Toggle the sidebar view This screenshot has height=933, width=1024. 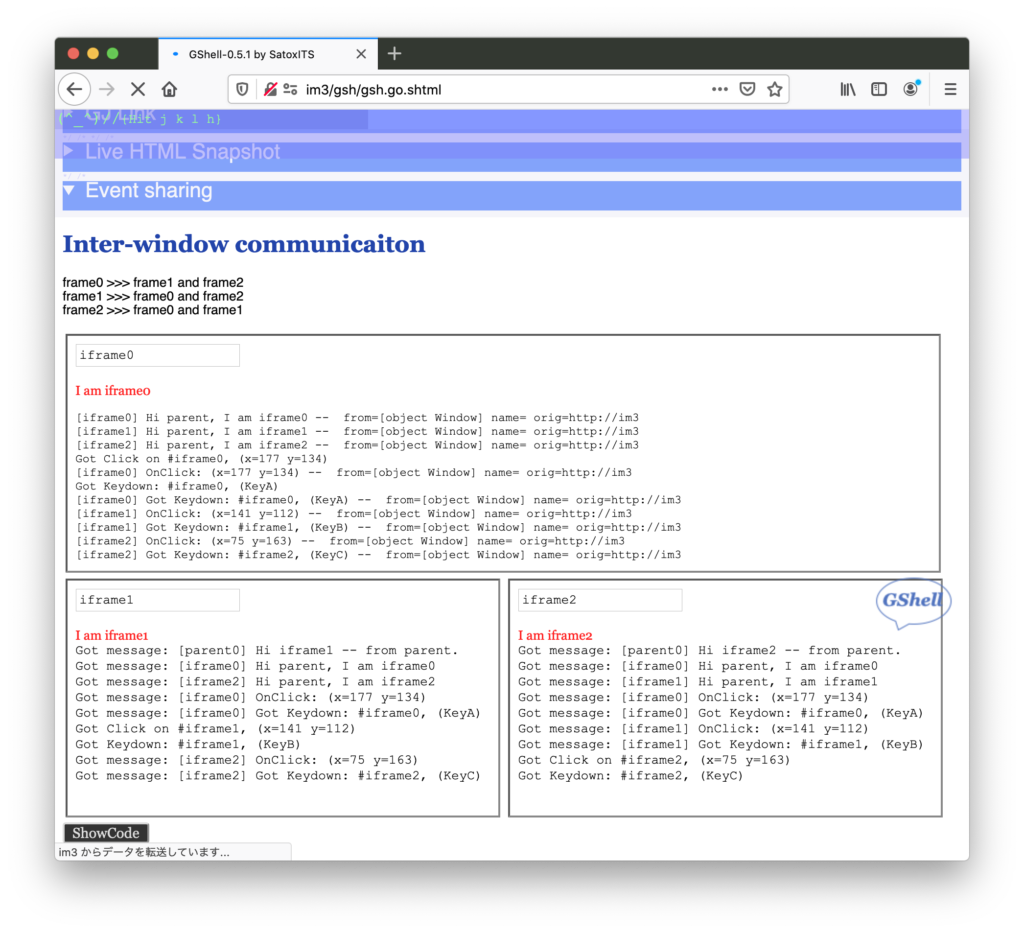(x=879, y=89)
